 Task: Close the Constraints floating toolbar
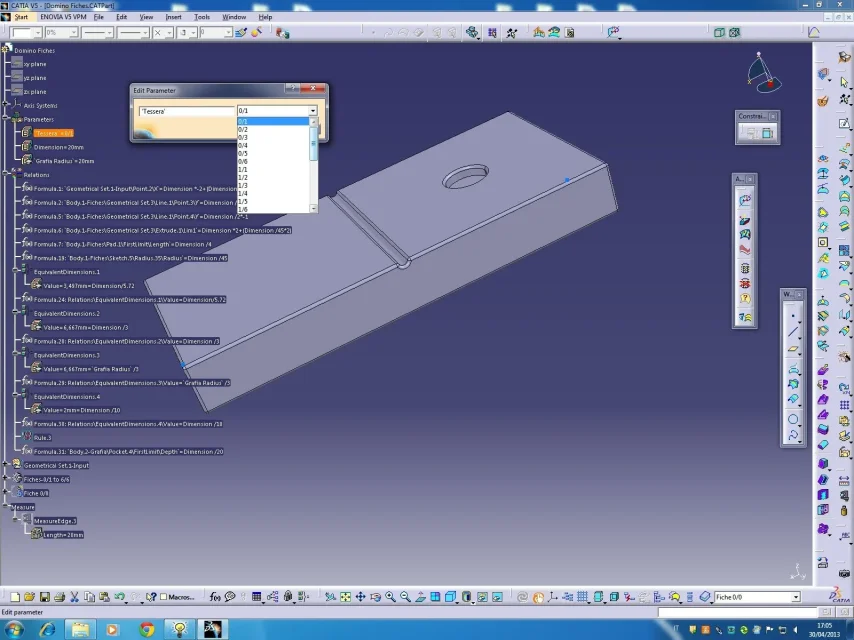coord(773,117)
